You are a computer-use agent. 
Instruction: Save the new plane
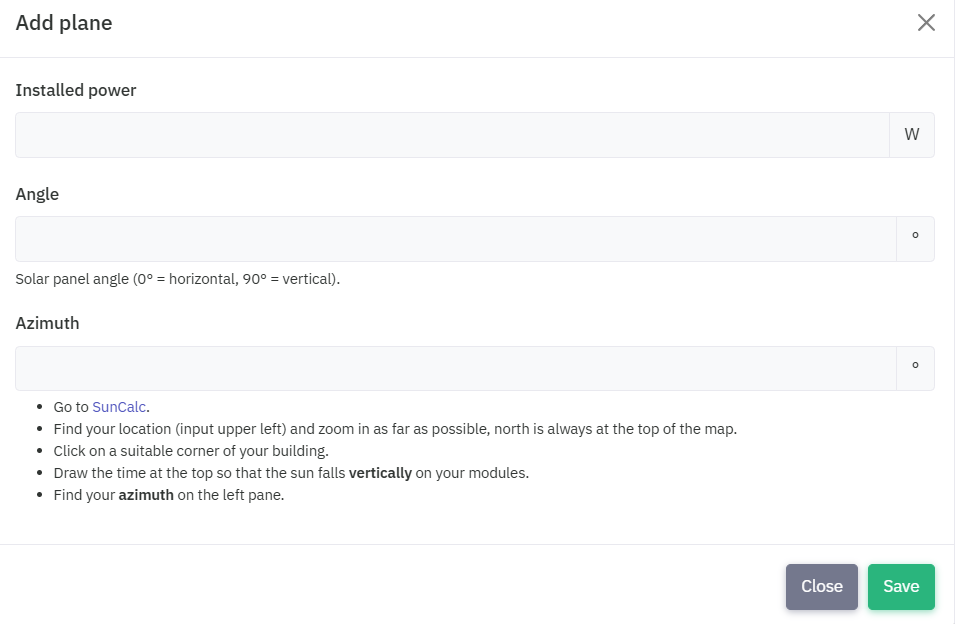point(901,586)
